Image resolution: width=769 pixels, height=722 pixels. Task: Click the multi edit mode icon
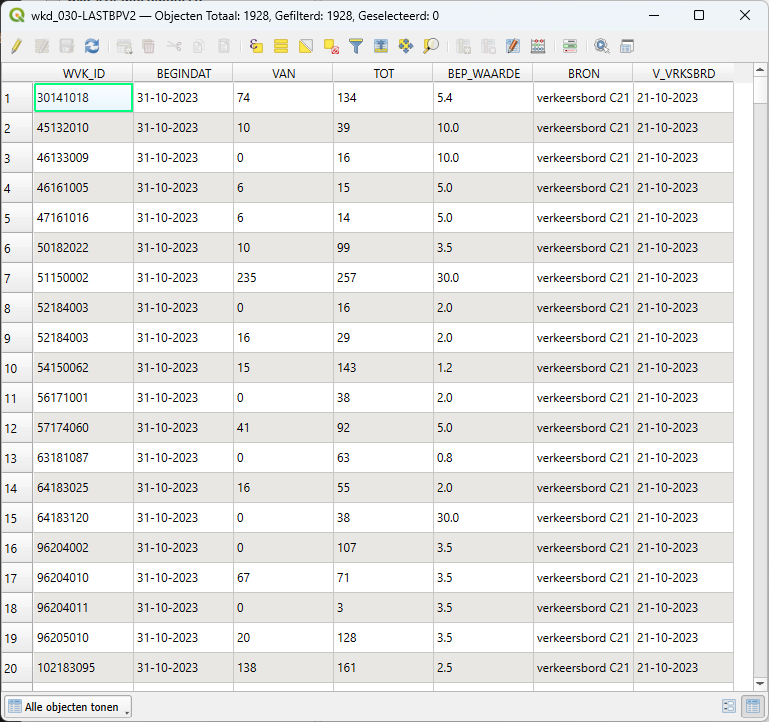(x=42, y=47)
